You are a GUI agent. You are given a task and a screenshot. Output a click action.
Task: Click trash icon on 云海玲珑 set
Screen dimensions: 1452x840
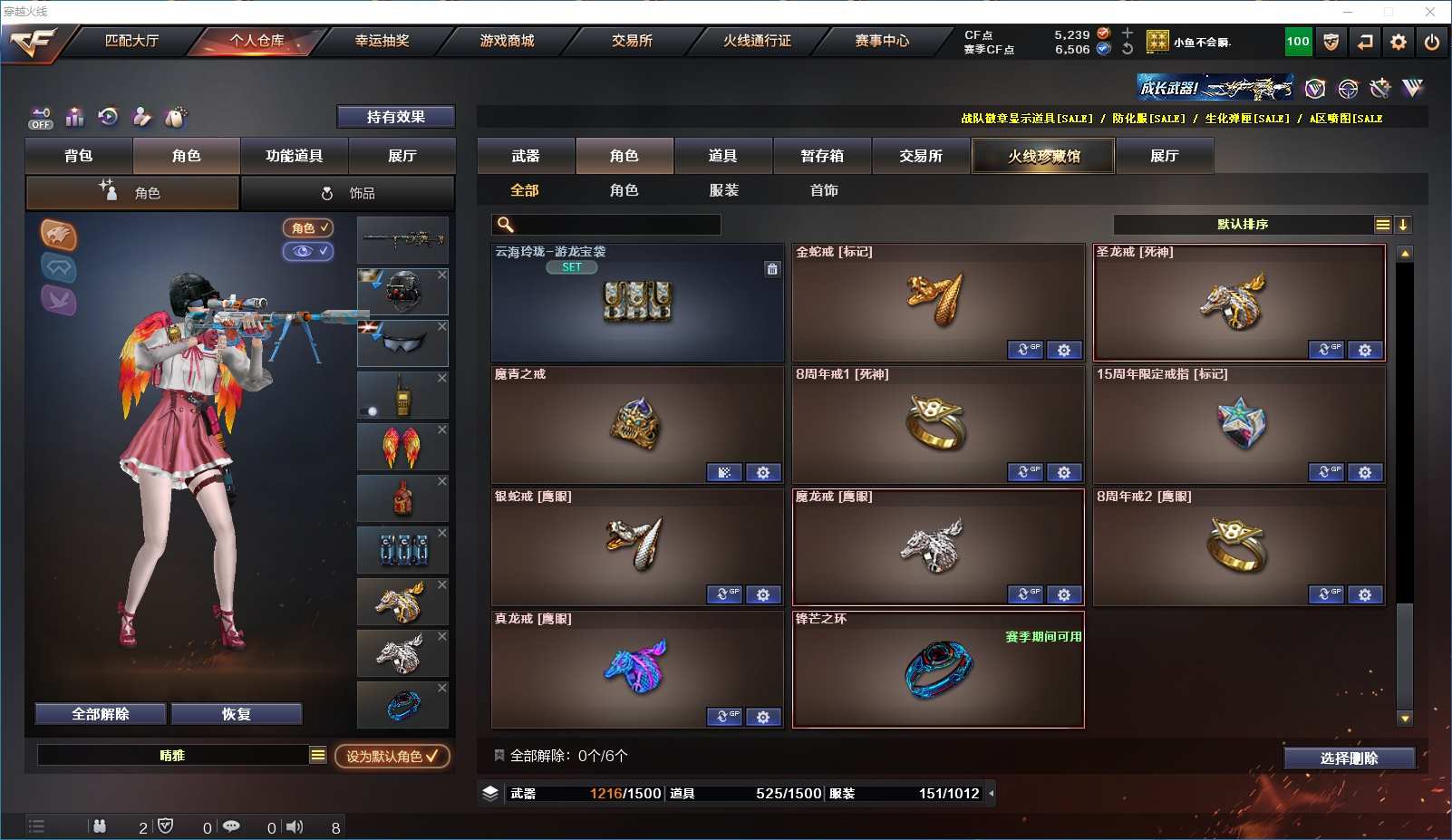point(772,269)
